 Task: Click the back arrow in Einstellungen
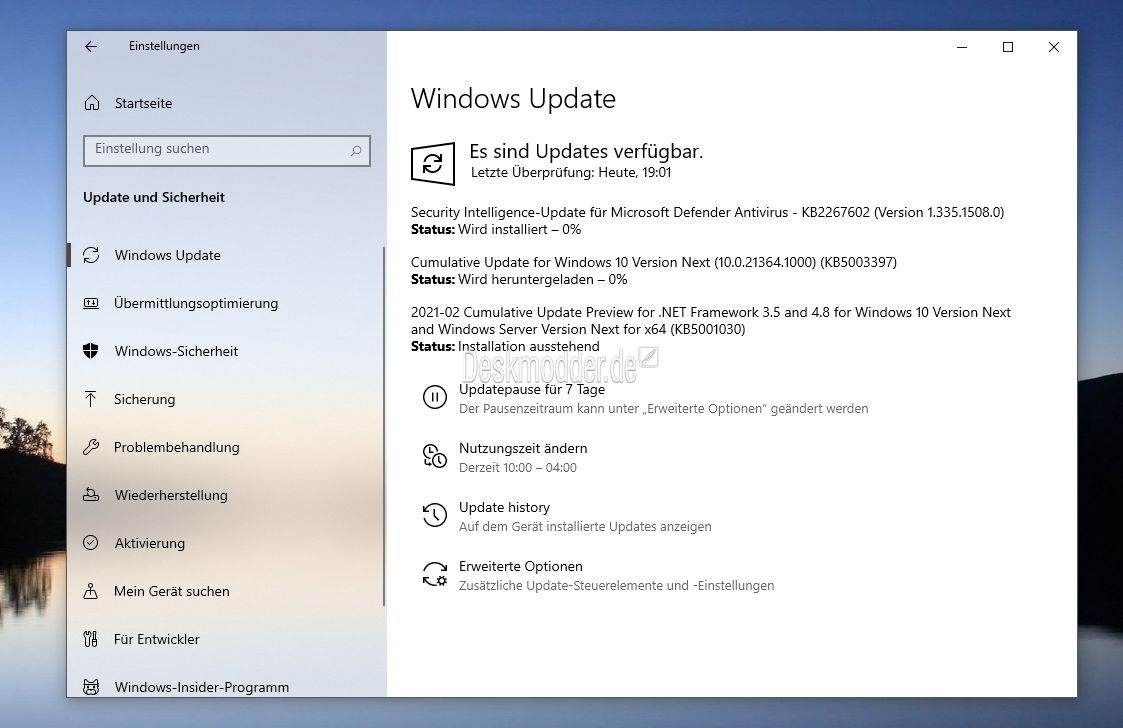tap(91, 47)
